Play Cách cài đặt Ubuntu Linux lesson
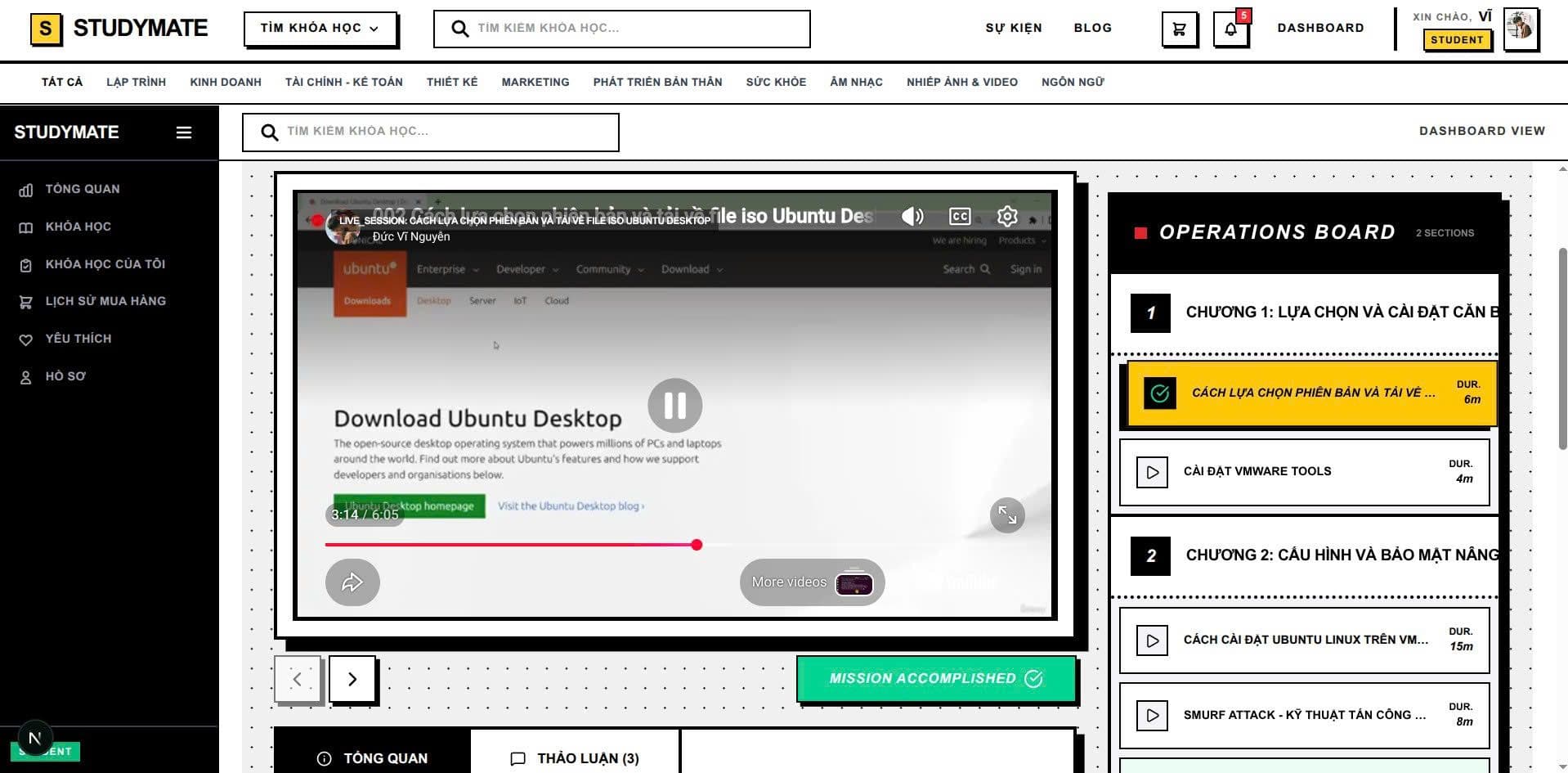1568x773 pixels. tap(1305, 640)
